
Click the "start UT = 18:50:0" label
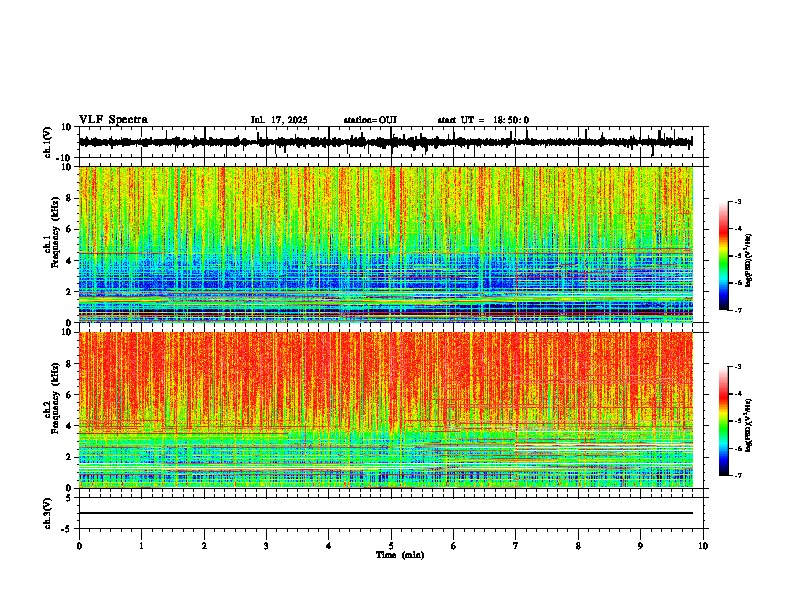[x=483, y=120]
